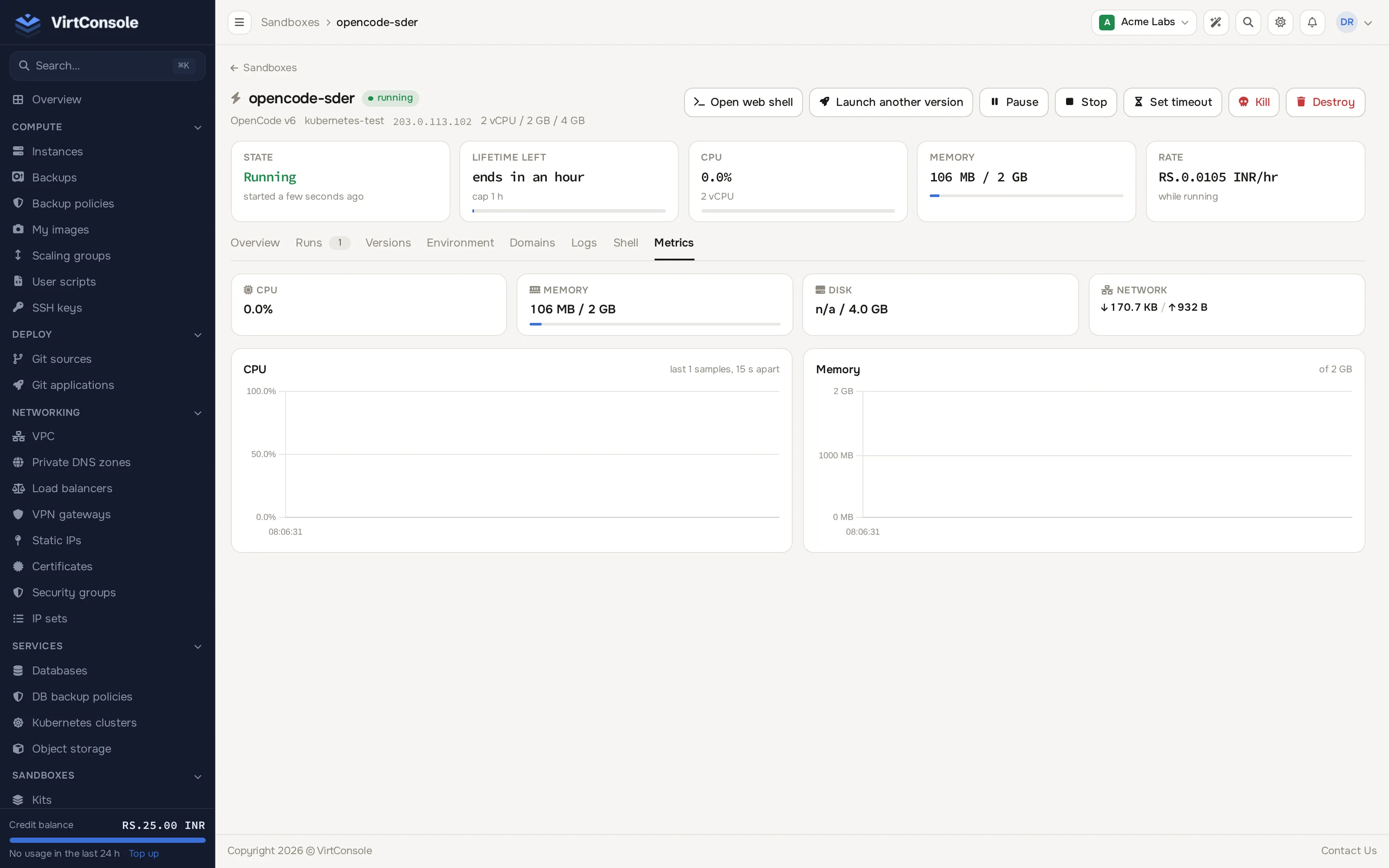Open the Acme Labs organization dropdown
This screenshot has height=868, width=1389.
coord(1143,23)
